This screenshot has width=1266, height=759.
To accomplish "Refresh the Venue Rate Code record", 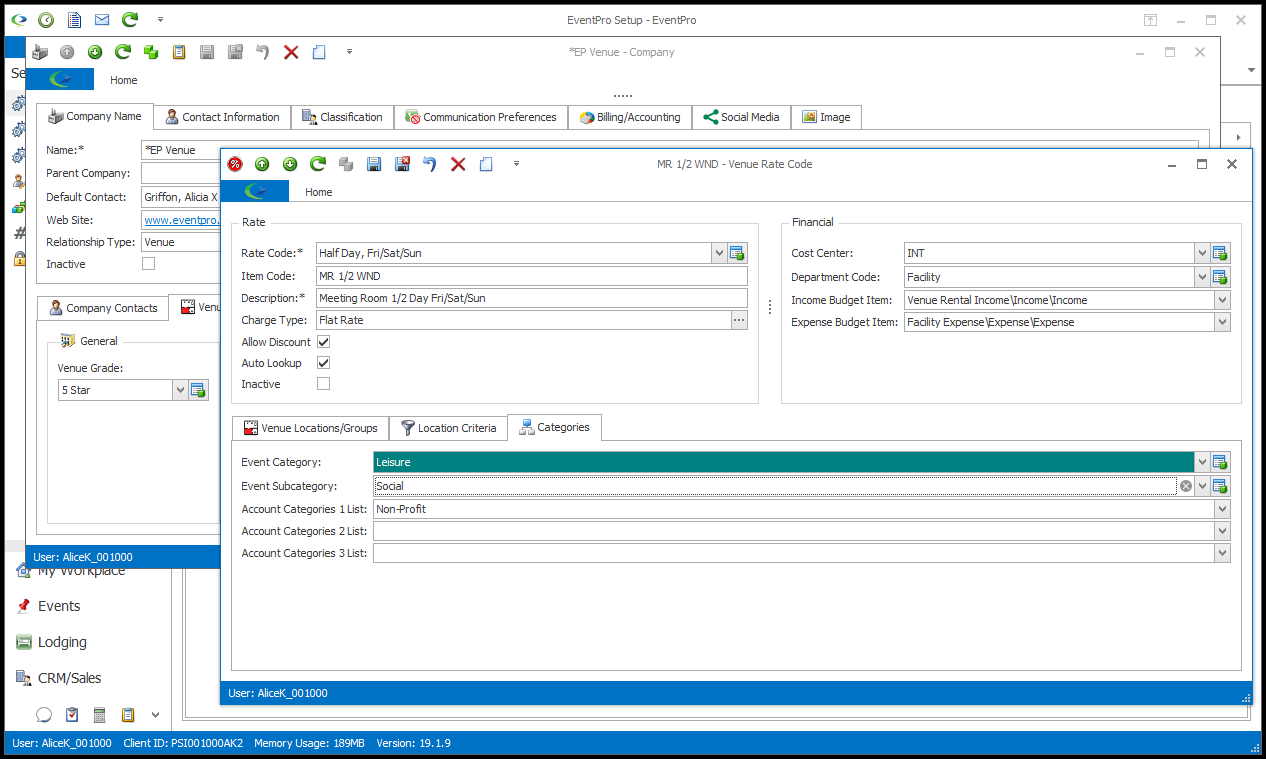I will pos(318,164).
